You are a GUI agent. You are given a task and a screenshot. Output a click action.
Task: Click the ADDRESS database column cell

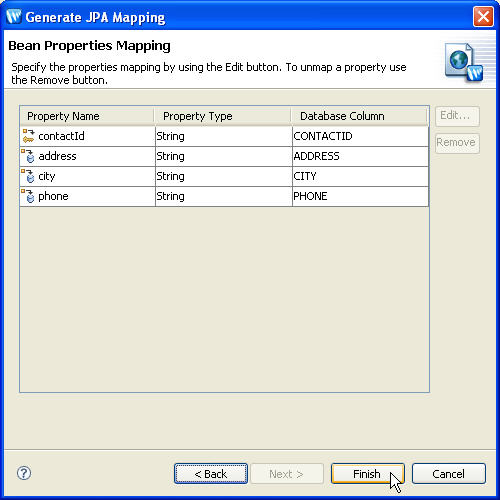(360, 156)
